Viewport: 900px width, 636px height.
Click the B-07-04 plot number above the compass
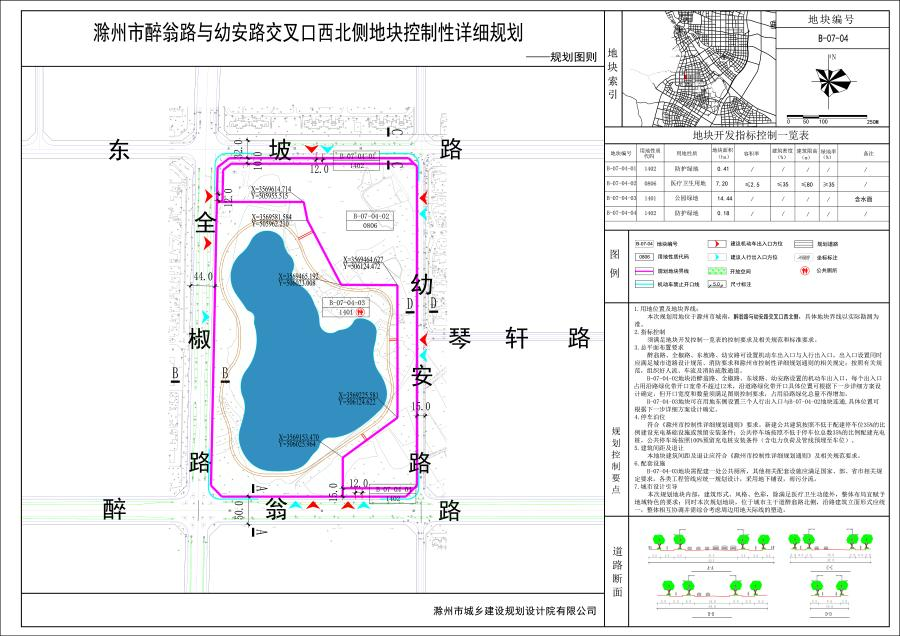point(833,38)
